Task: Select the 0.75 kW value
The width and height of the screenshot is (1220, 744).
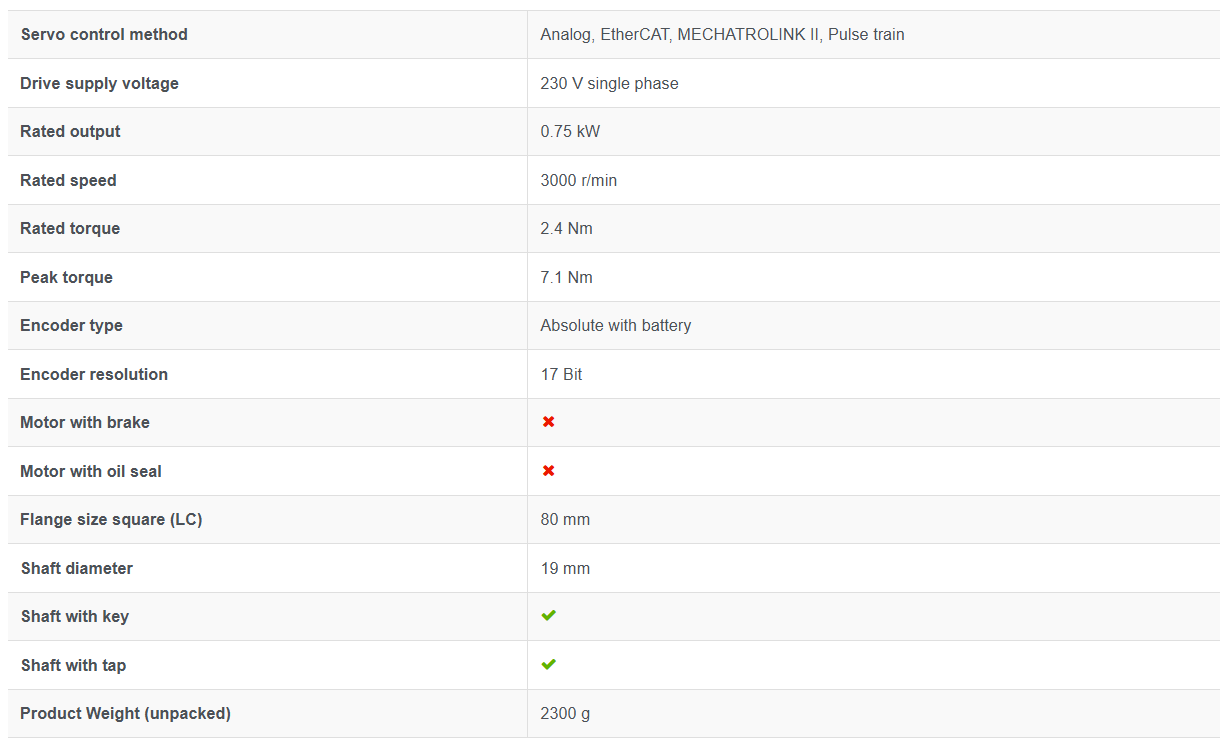Action: 570,131
